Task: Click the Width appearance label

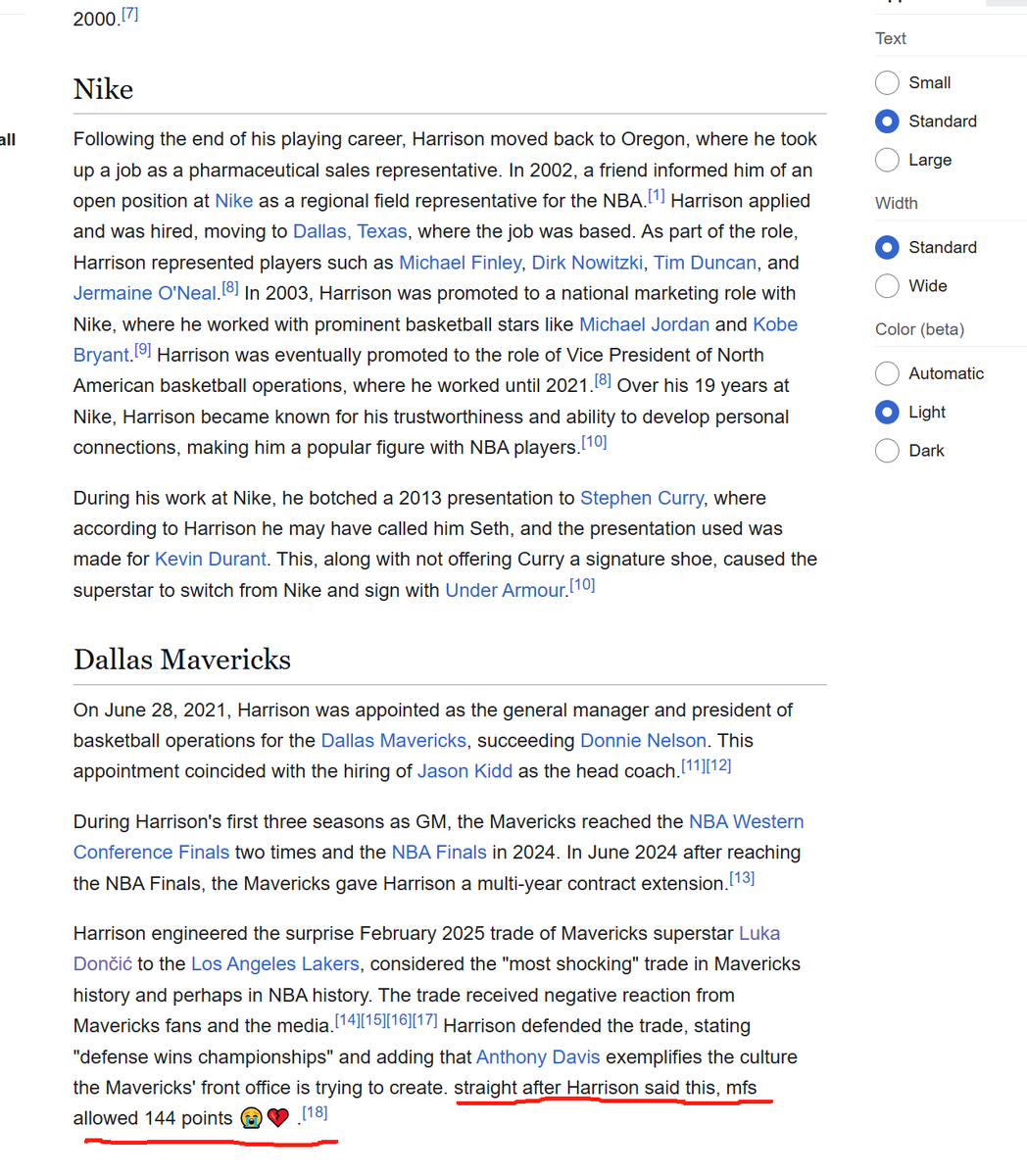Action: point(897,203)
